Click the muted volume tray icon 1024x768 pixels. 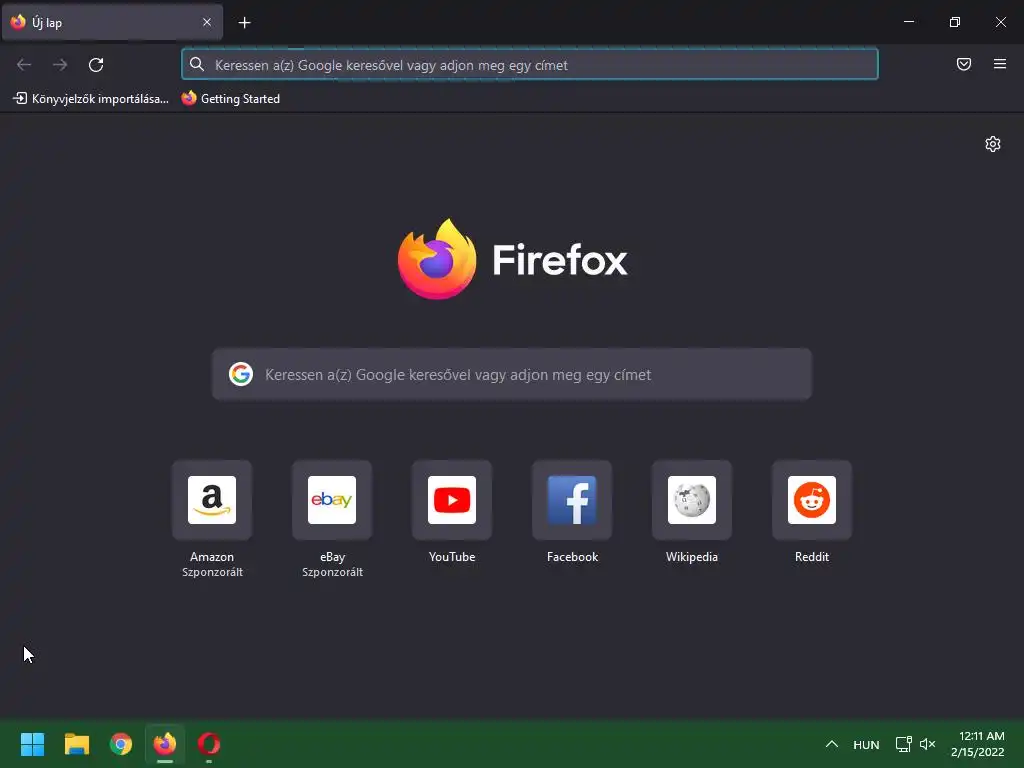927,744
